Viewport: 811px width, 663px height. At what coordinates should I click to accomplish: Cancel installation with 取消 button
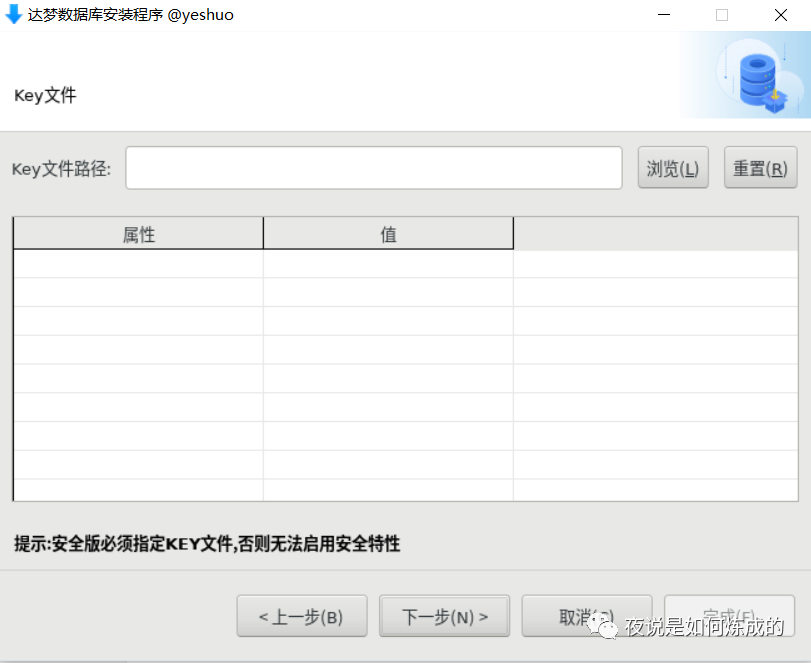point(587,616)
